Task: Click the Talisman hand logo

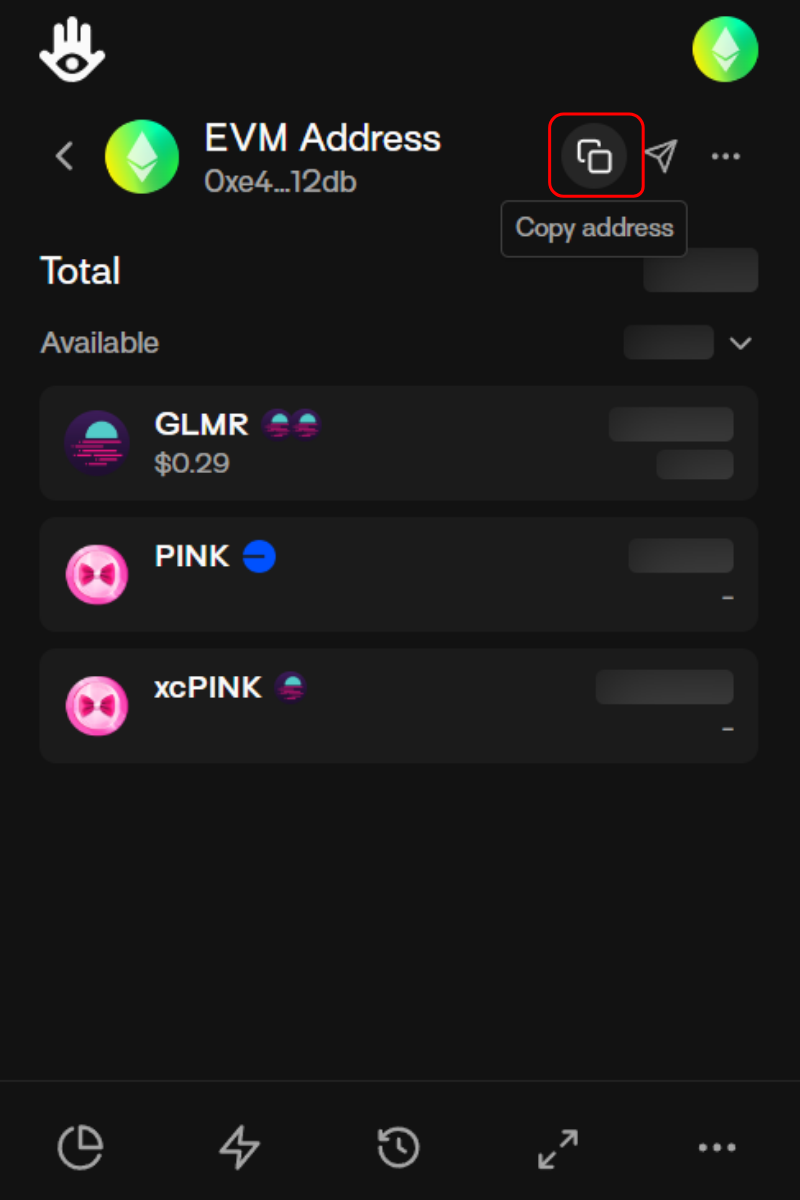Action: point(72,51)
